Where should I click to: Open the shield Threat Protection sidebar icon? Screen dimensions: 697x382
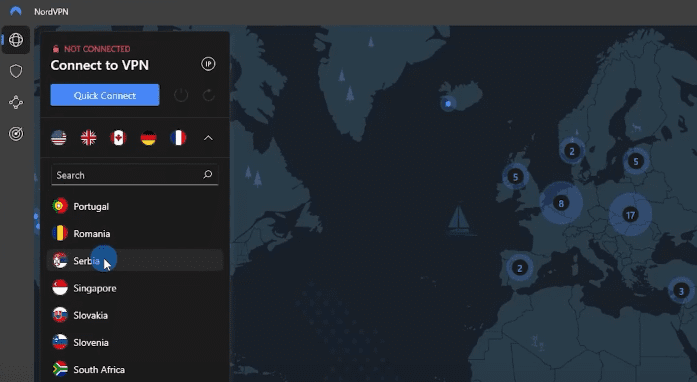point(16,71)
